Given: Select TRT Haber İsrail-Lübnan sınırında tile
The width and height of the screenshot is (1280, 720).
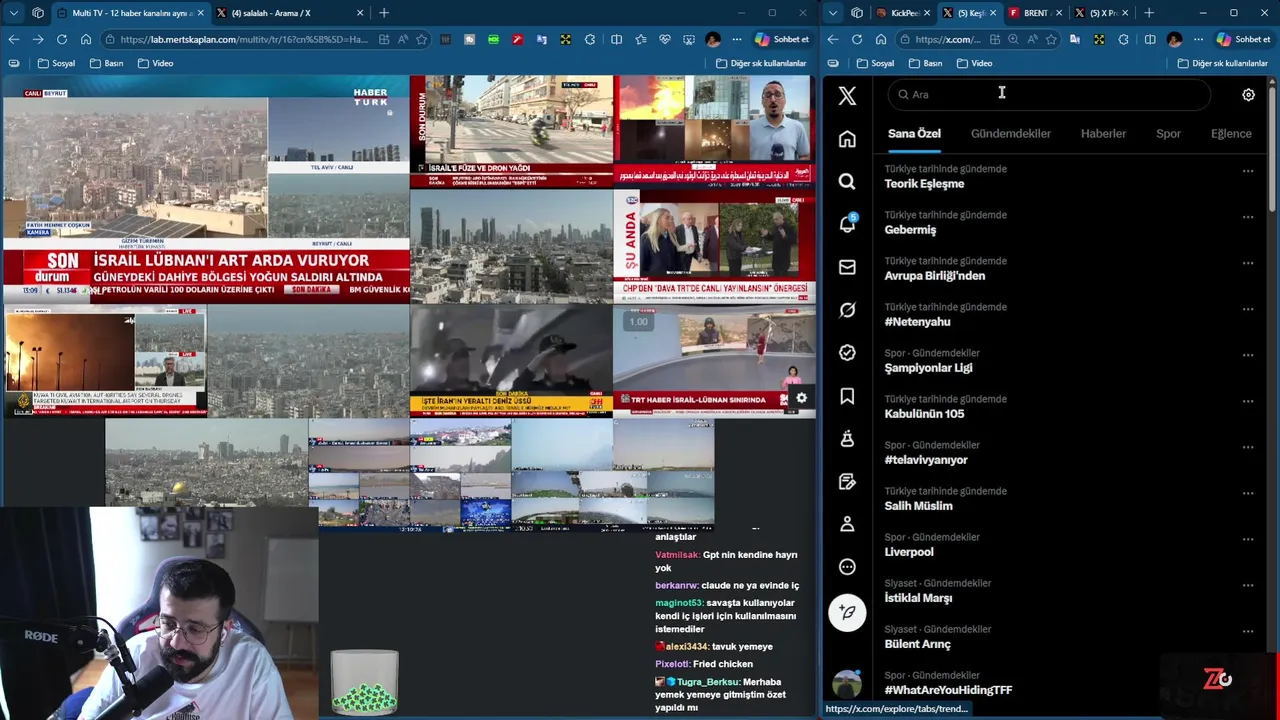Looking at the screenshot, I should [x=714, y=361].
